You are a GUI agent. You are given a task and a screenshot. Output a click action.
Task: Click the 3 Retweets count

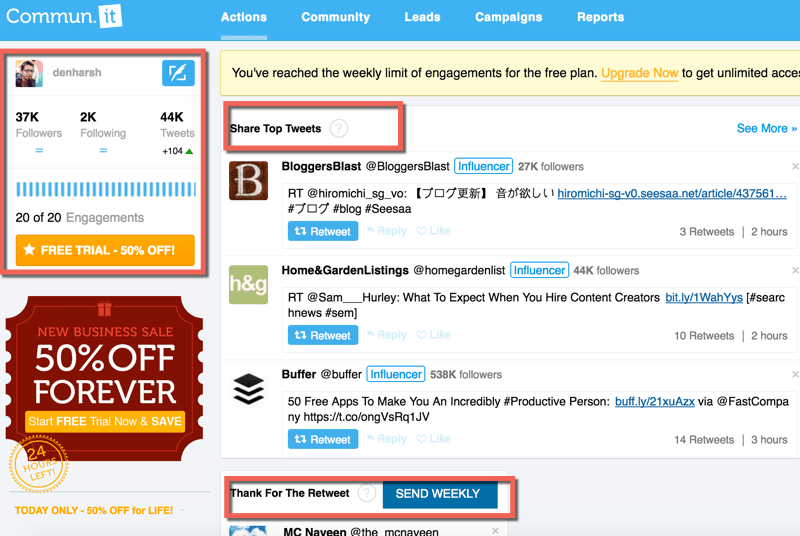tap(707, 232)
